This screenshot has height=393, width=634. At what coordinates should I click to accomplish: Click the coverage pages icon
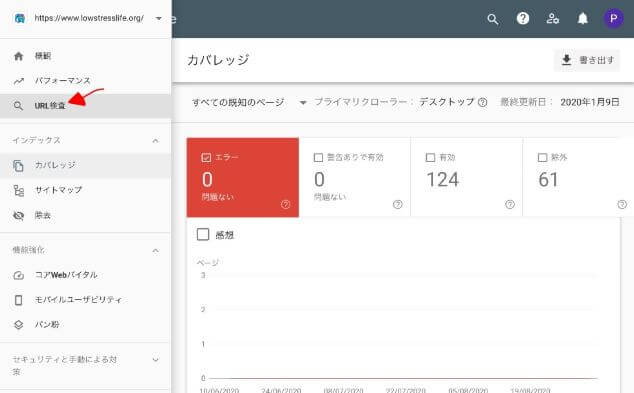click(18, 165)
